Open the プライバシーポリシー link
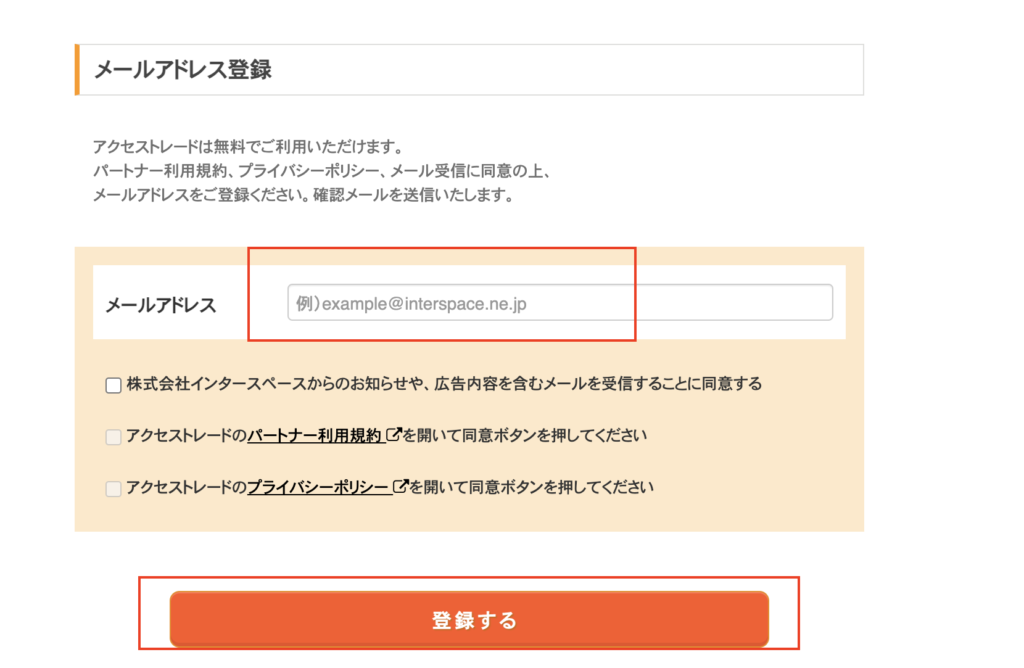 [318, 487]
